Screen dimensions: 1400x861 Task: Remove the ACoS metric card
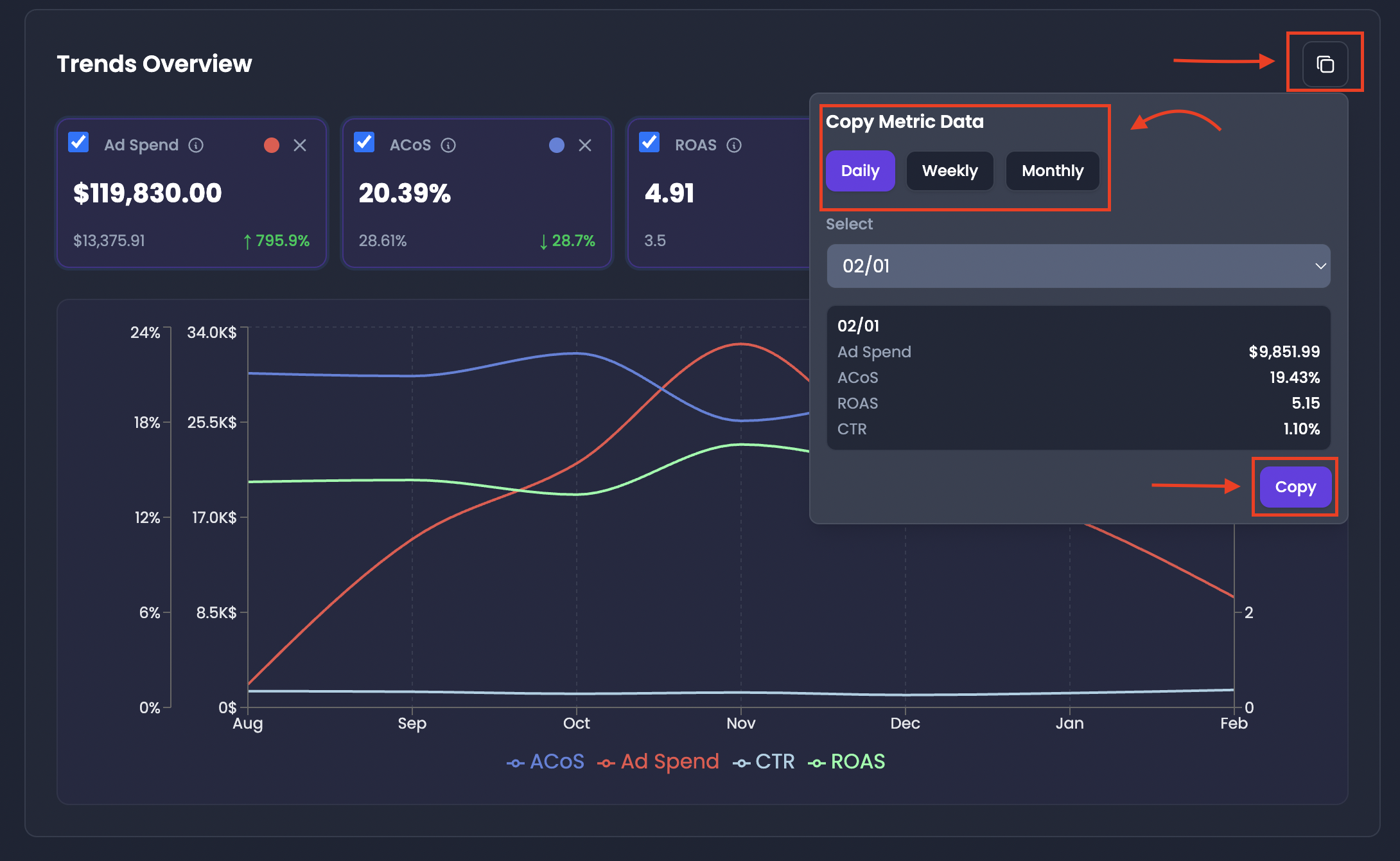(x=585, y=145)
